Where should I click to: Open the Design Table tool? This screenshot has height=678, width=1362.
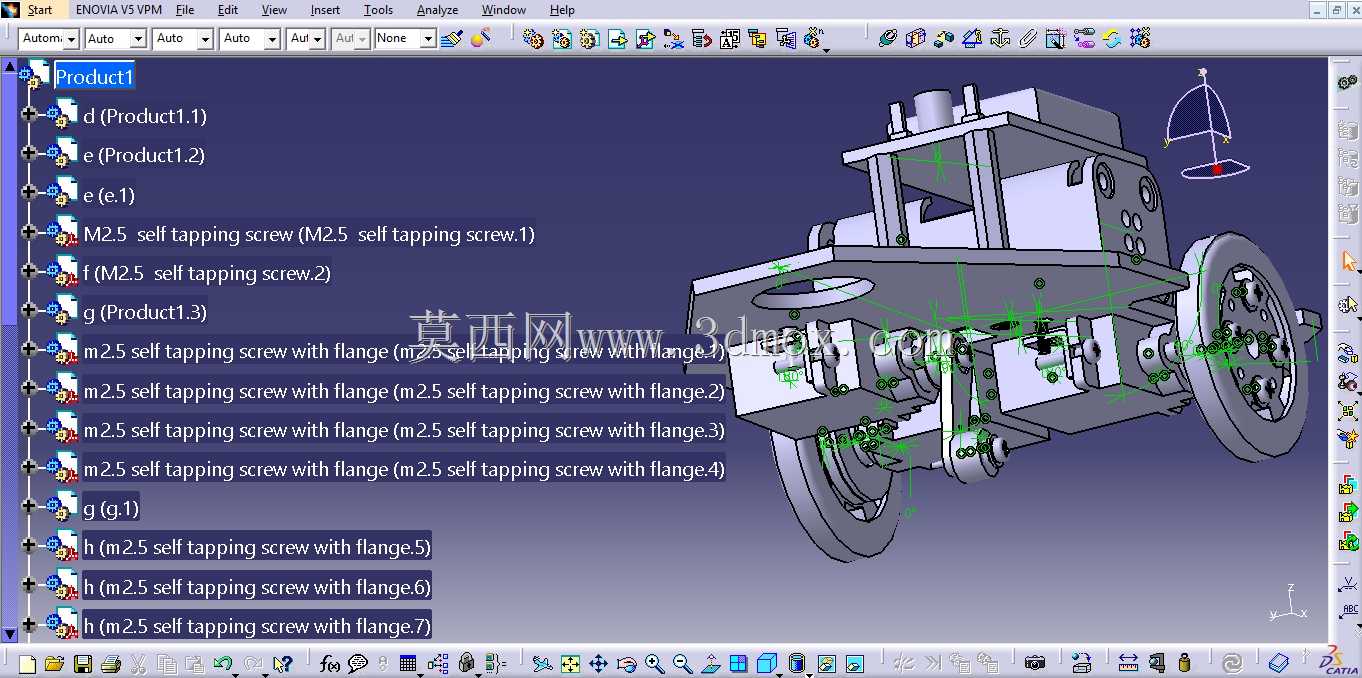[x=407, y=663]
